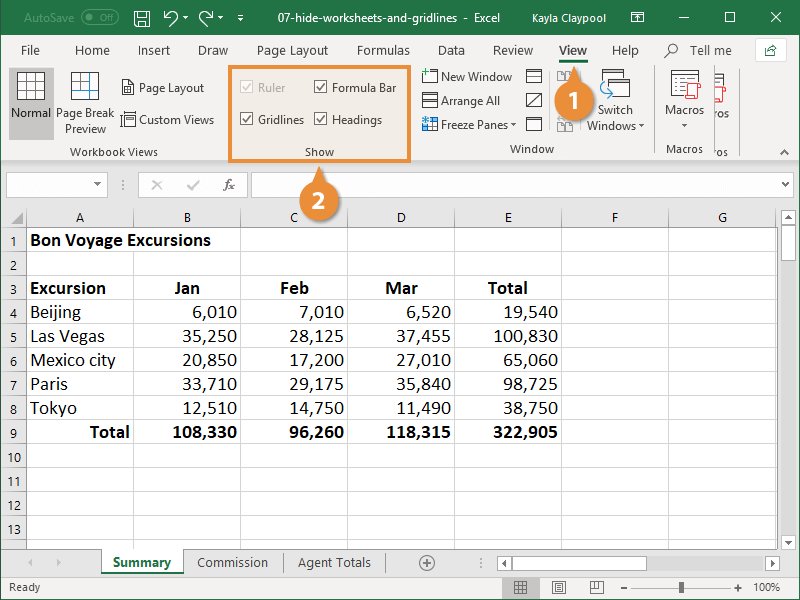
Task: Select the cell with 322,905
Action: coord(508,432)
